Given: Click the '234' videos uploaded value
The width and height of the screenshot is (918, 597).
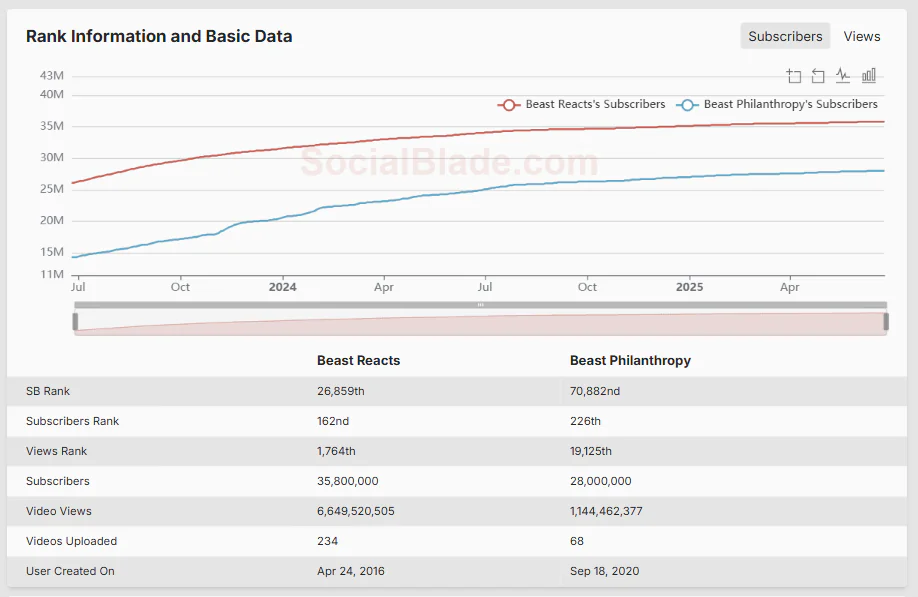Looking at the screenshot, I should pos(327,541).
